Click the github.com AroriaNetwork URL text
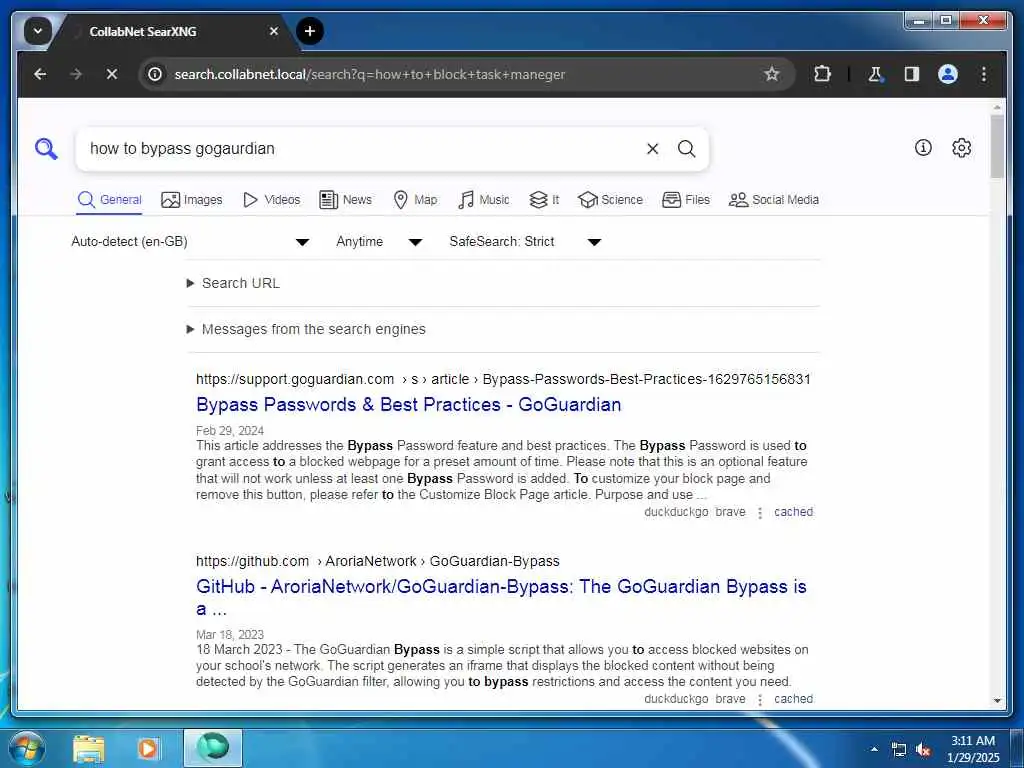Image resolution: width=1024 pixels, height=768 pixels. [x=377, y=562]
